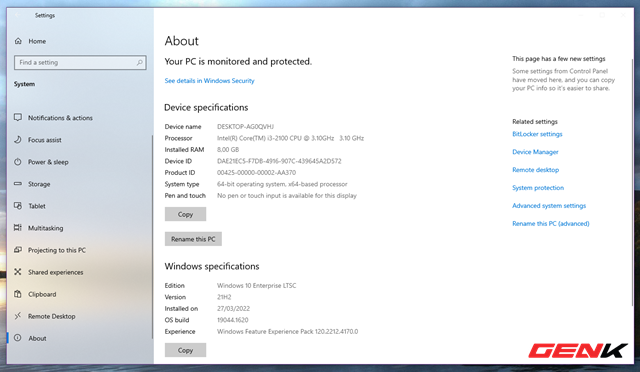Click the sidebar vertical scrollbar
Image resolution: width=640 pixels, height=372 pixels.
pos(152,237)
